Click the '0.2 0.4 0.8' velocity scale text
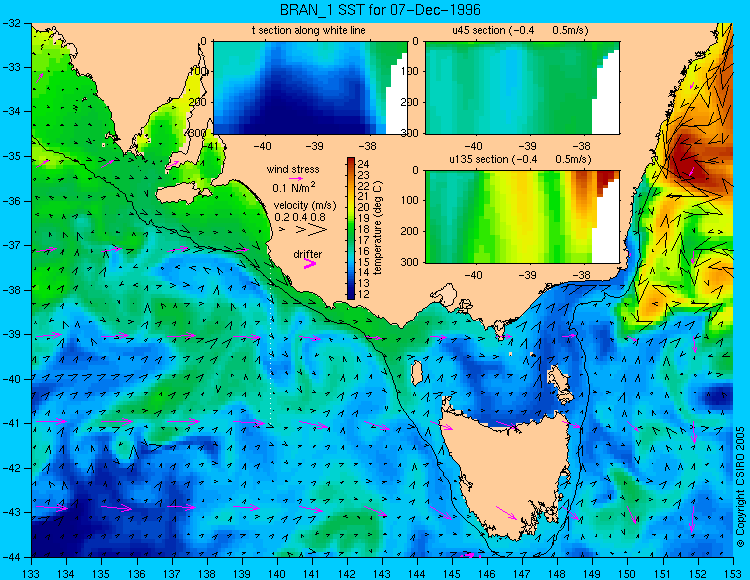This screenshot has height=580, width=750. click(300, 217)
